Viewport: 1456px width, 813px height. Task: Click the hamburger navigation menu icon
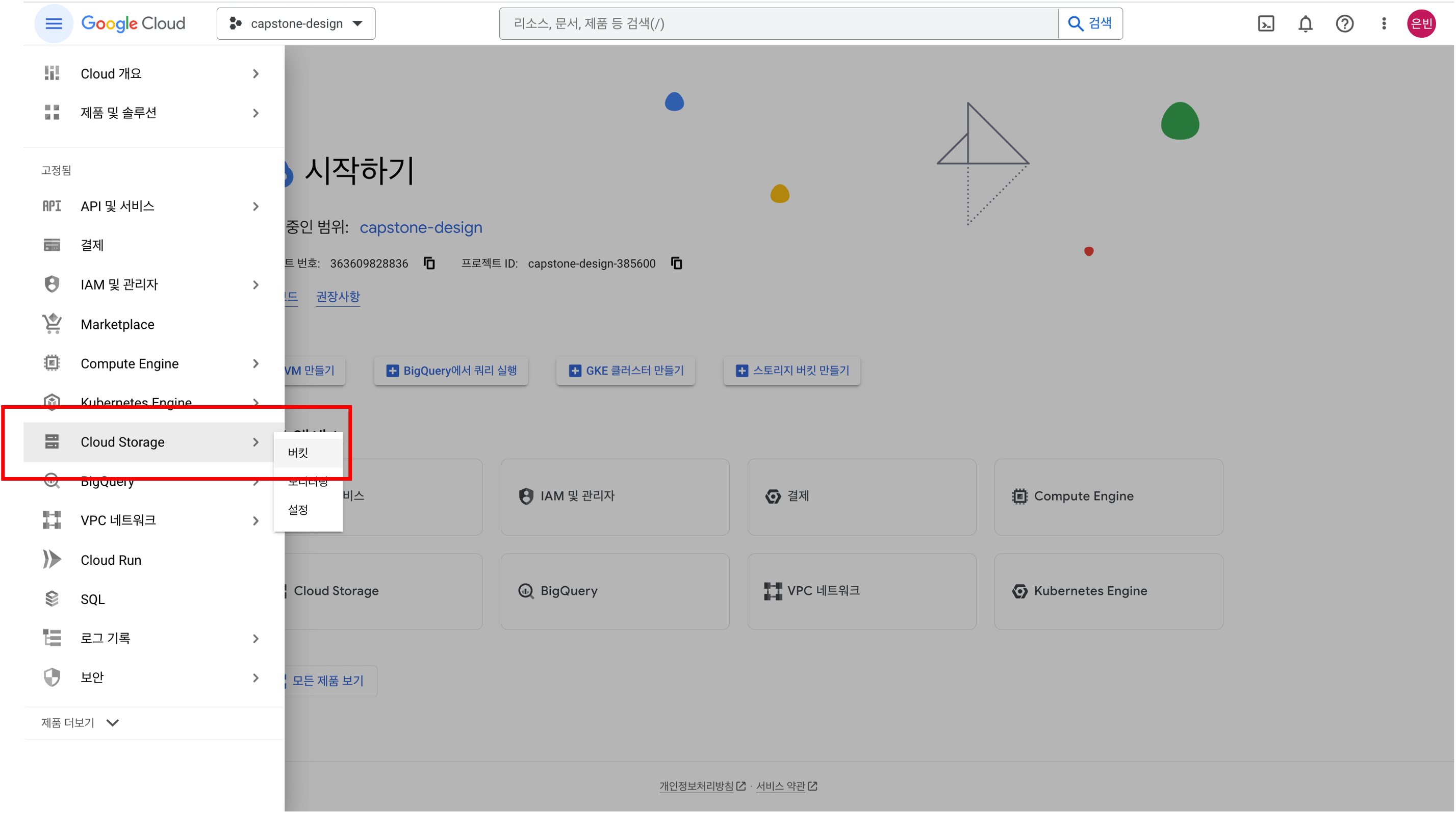pyautogui.click(x=54, y=24)
